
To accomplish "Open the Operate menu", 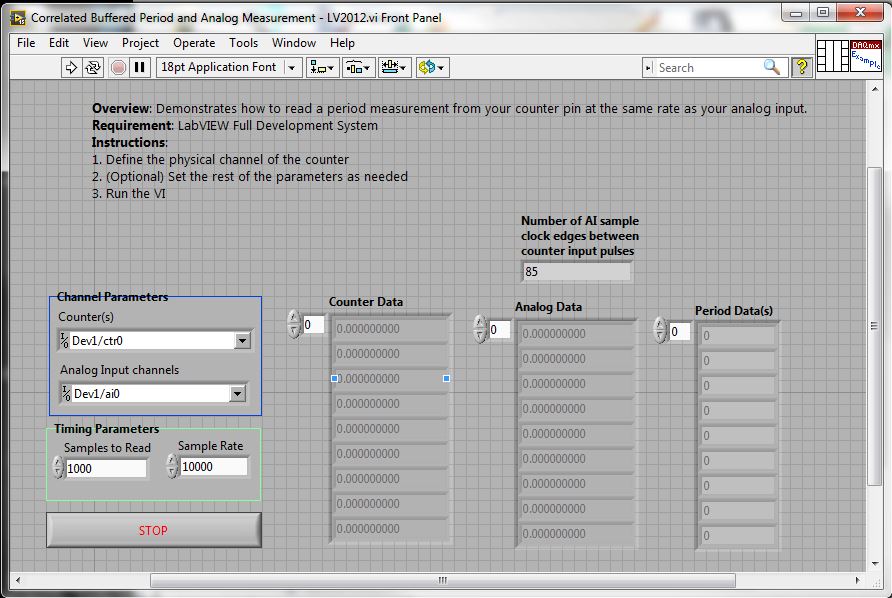I will 194,43.
